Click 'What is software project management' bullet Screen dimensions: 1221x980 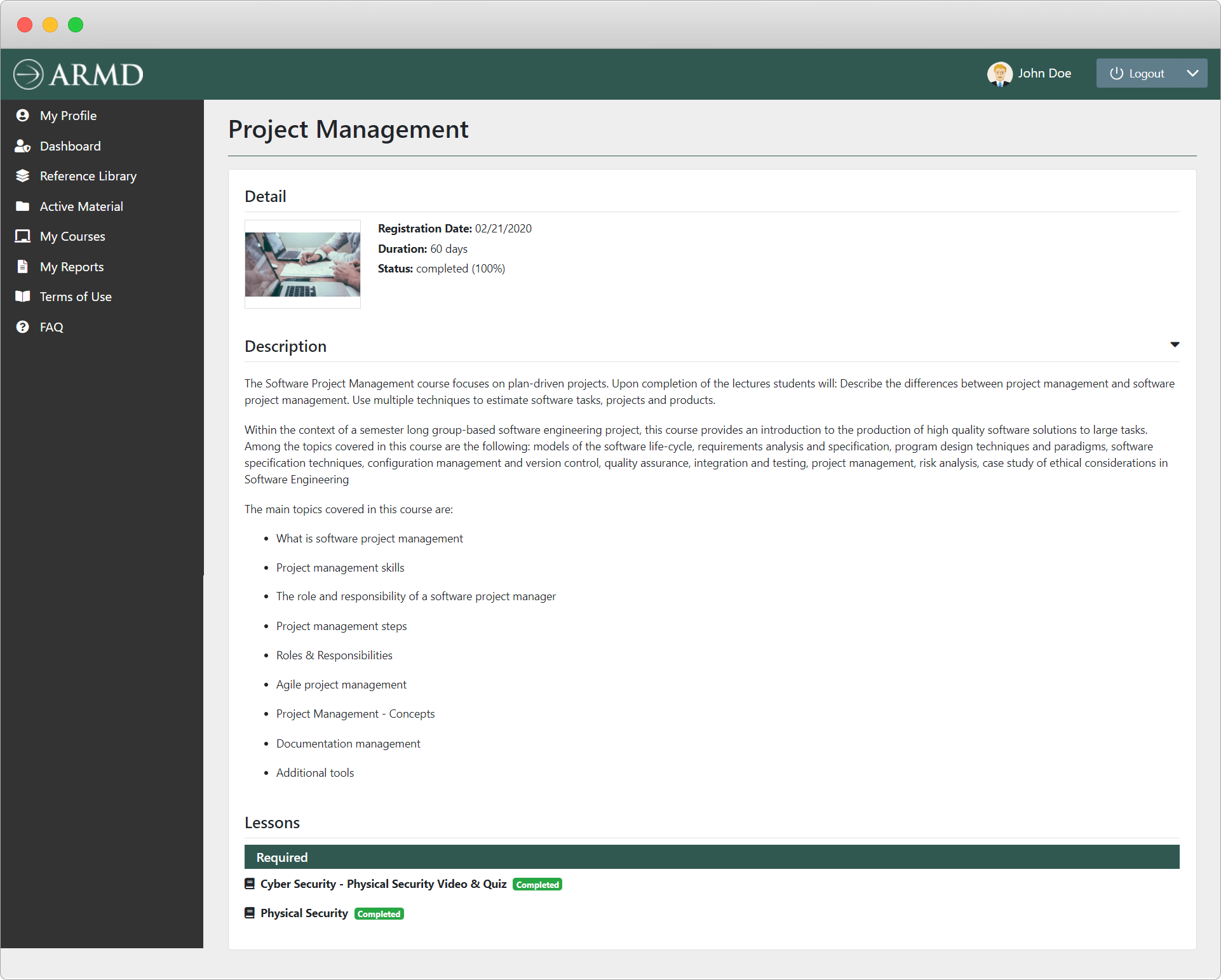click(x=369, y=539)
